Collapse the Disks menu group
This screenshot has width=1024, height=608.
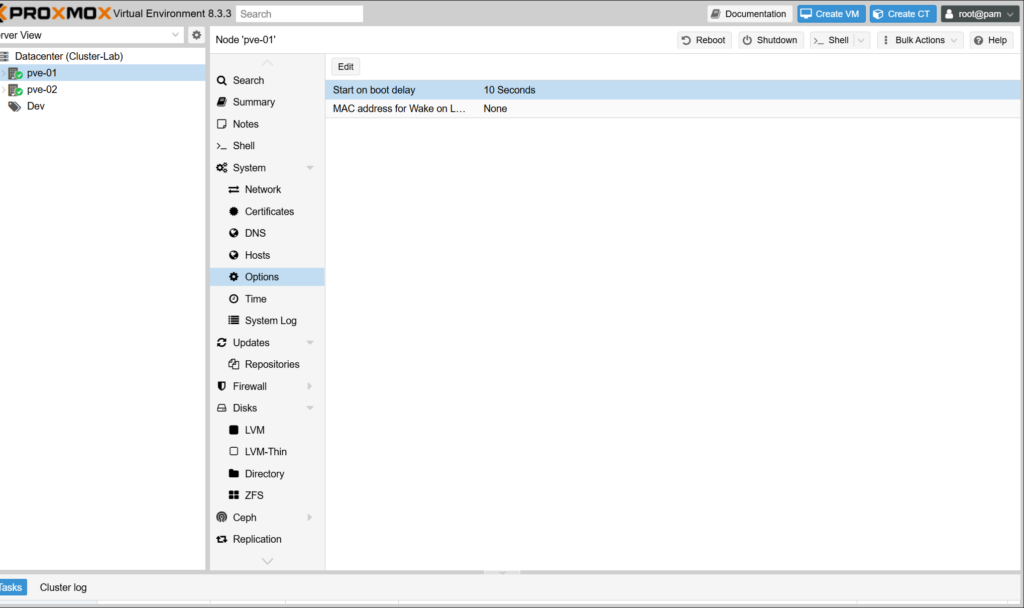pos(310,408)
